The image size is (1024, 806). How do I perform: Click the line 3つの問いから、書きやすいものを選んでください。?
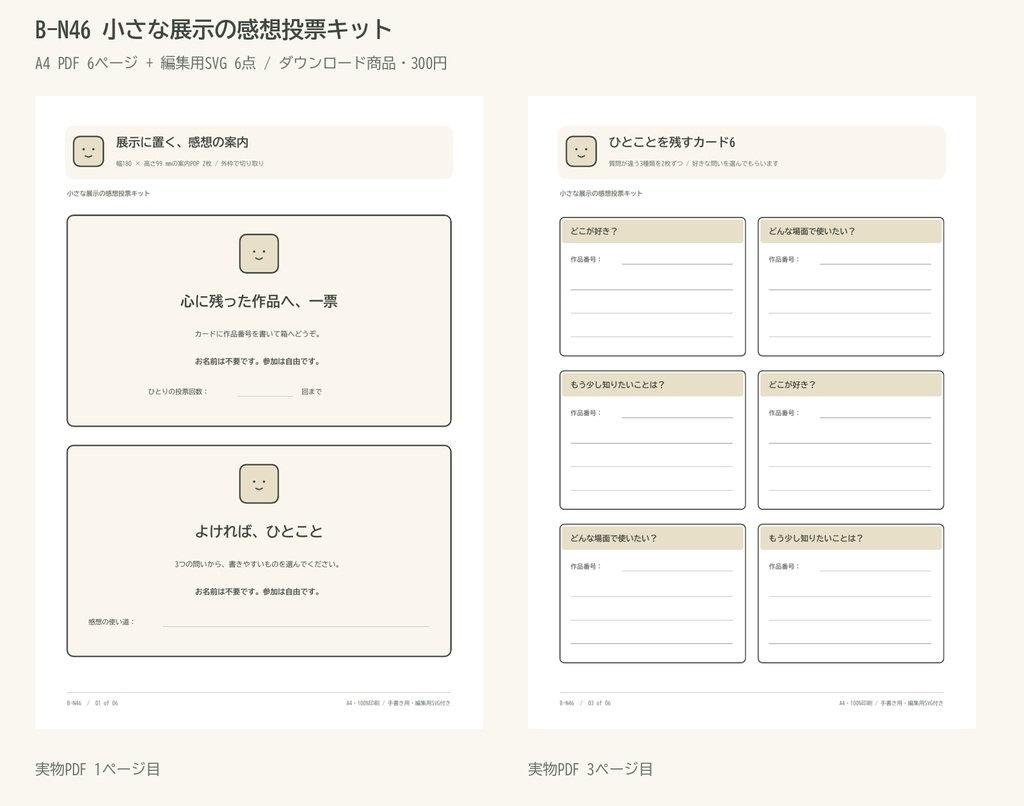click(257, 564)
